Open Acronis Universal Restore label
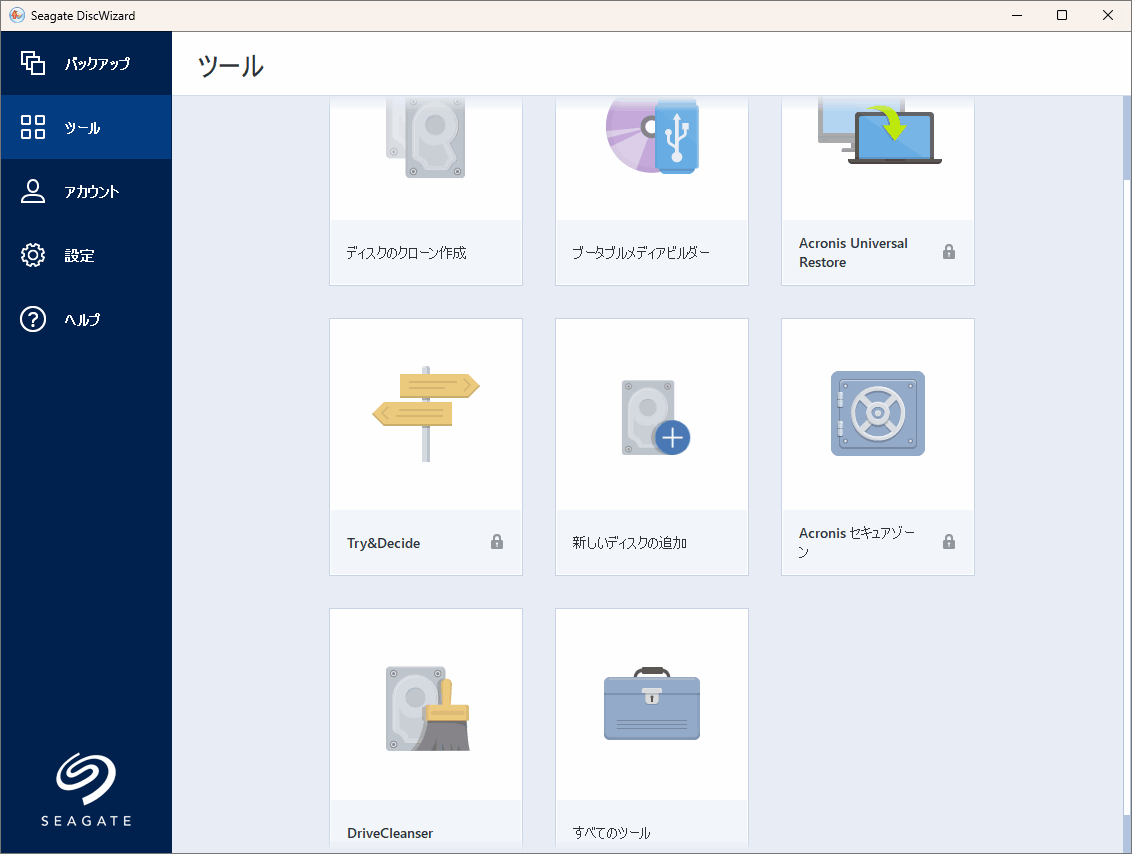The width and height of the screenshot is (1132, 854). click(x=853, y=253)
